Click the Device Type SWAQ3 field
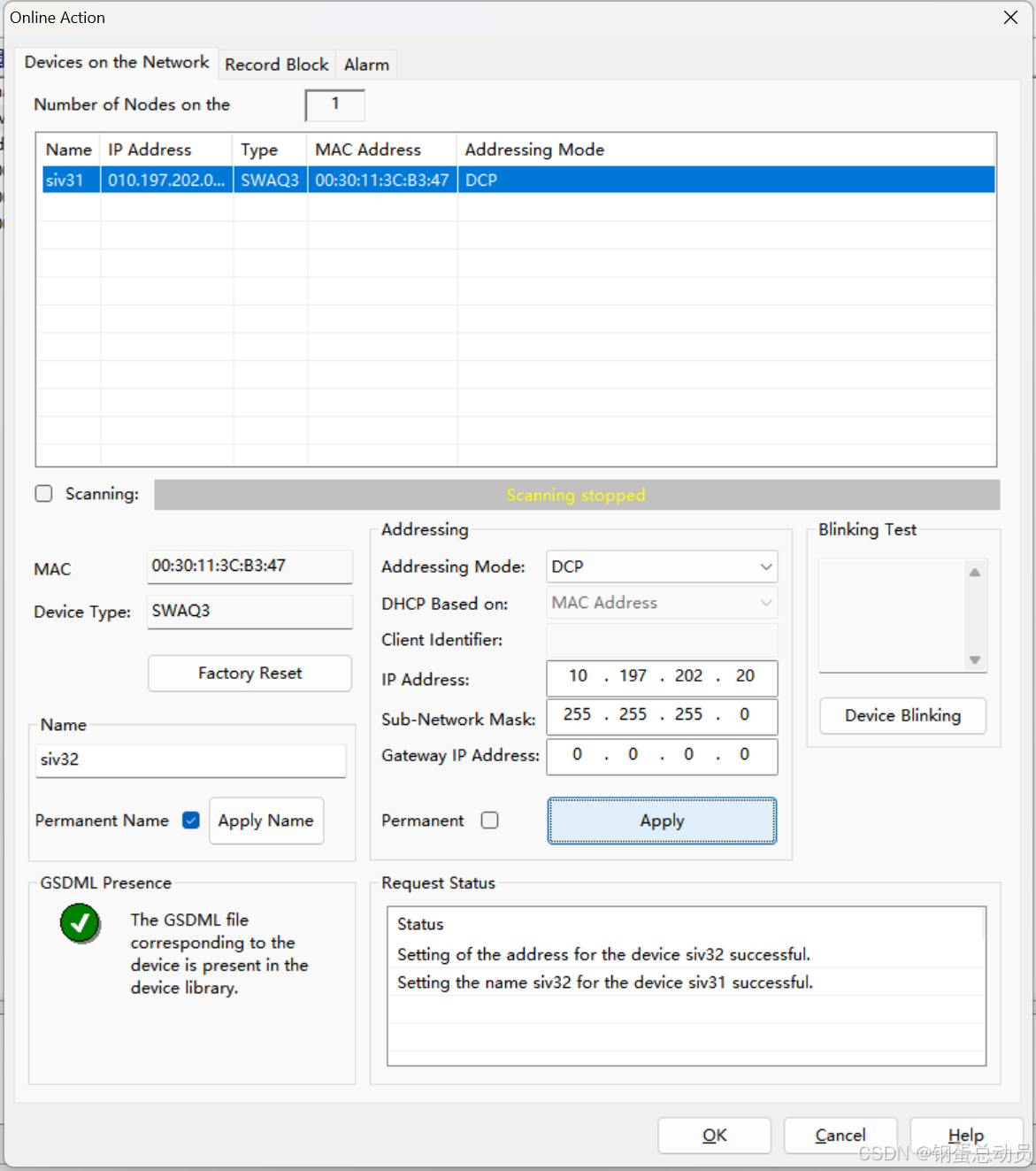This screenshot has width=1036, height=1171. 249,612
